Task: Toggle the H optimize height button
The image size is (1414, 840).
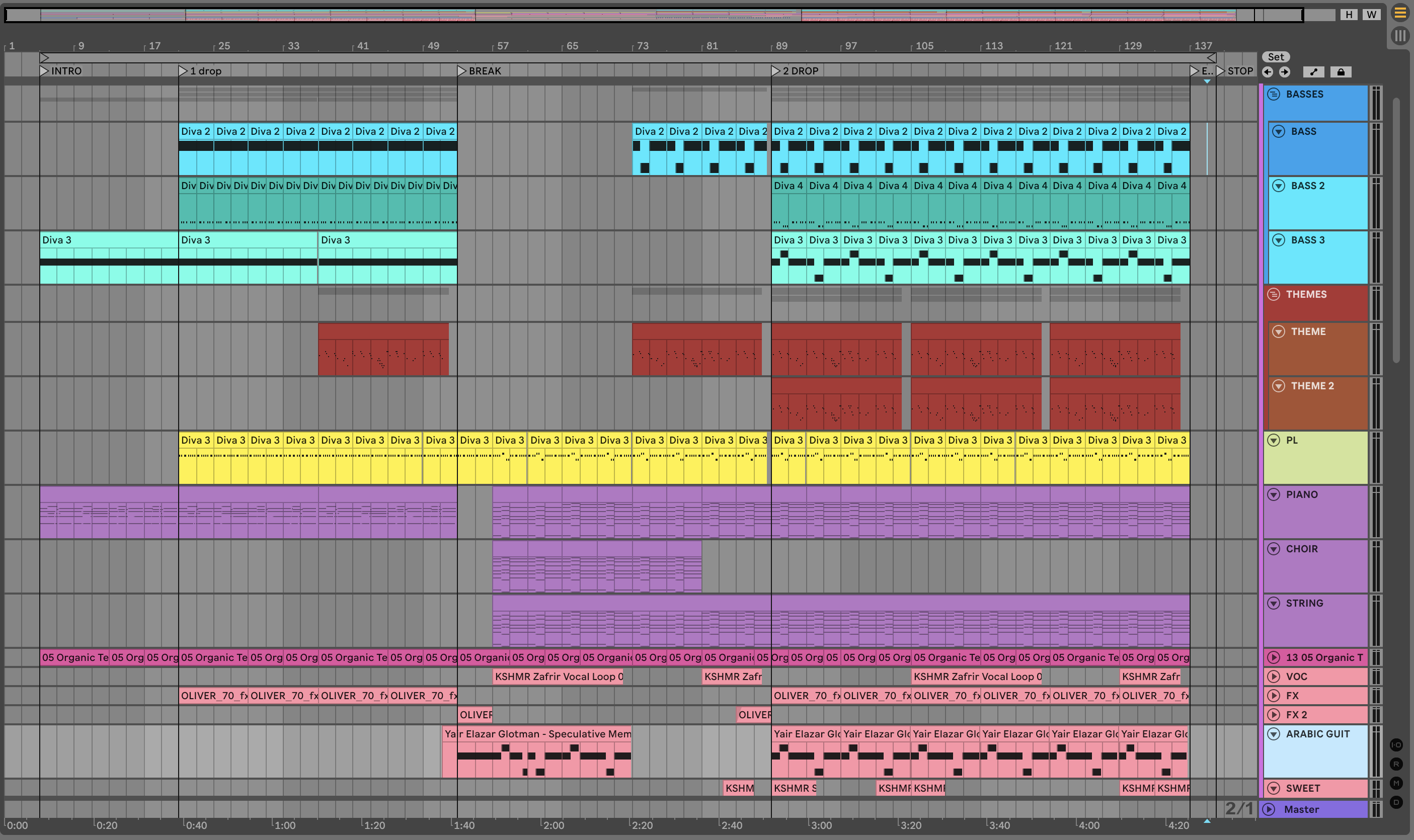Action: (1349, 15)
